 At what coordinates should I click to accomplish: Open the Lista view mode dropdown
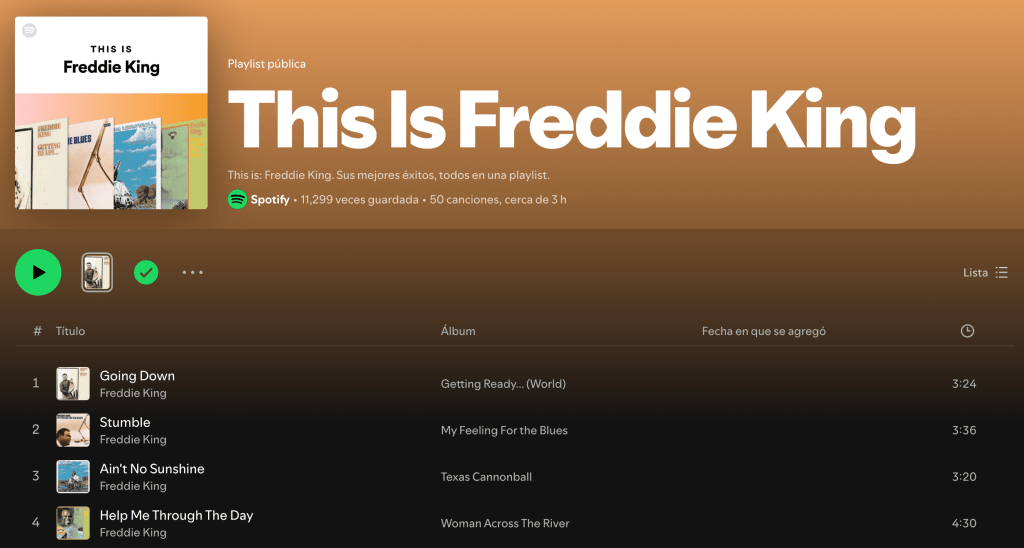click(x=985, y=272)
